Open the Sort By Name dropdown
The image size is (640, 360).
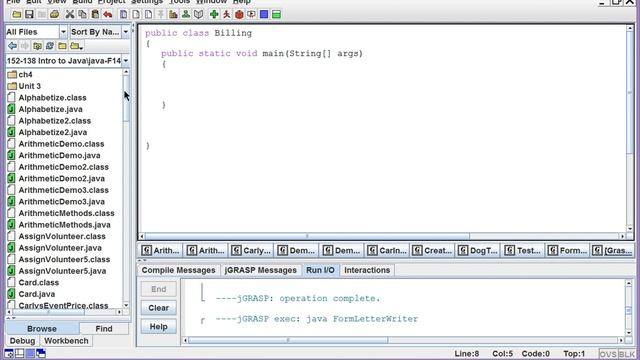(x=126, y=32)
